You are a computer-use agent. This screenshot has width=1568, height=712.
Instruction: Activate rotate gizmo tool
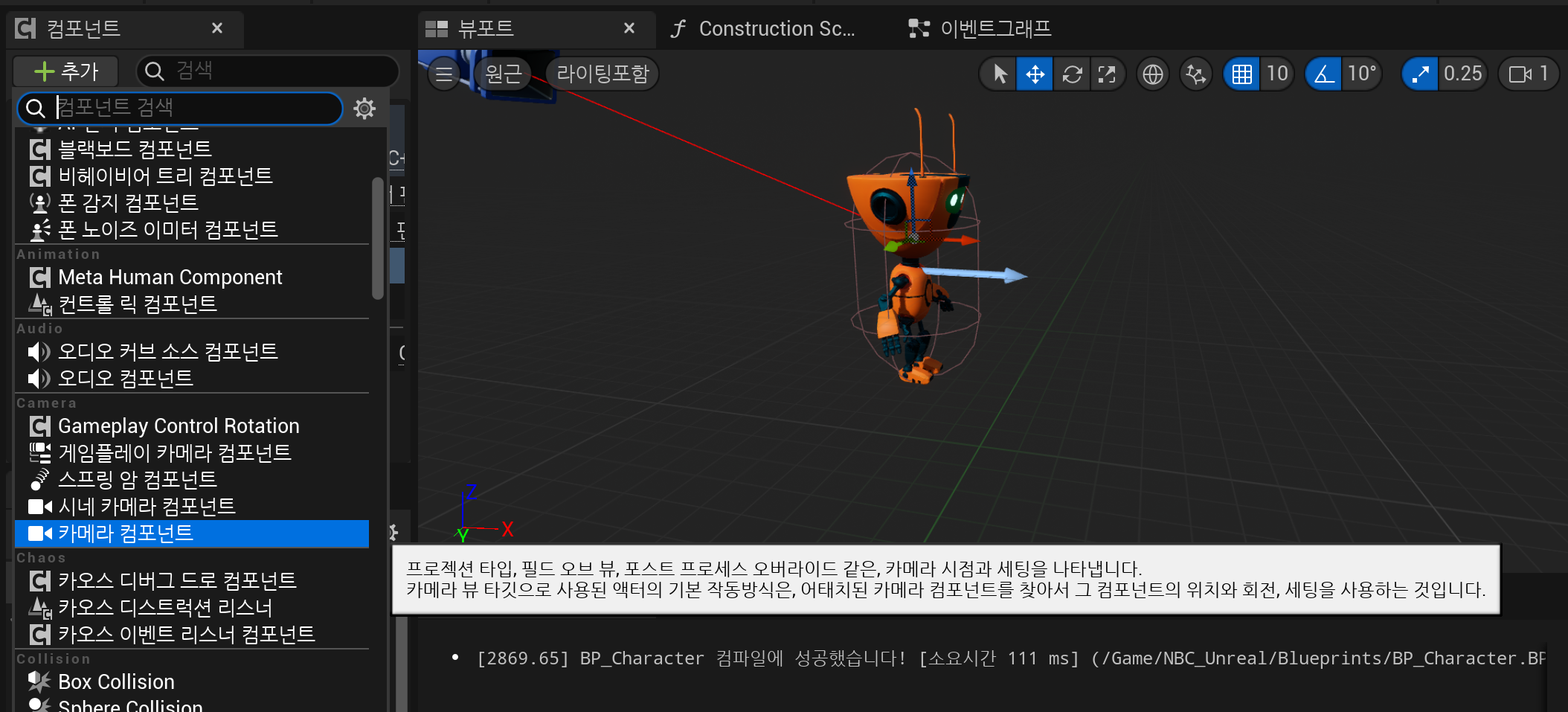point(1072,74)
